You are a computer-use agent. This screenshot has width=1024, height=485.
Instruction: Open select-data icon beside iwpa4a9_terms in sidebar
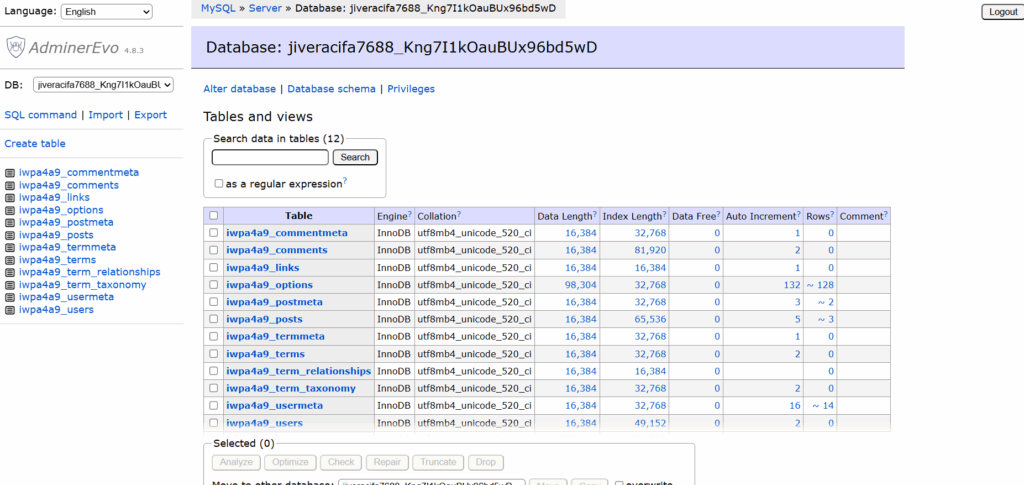[10, 260]
